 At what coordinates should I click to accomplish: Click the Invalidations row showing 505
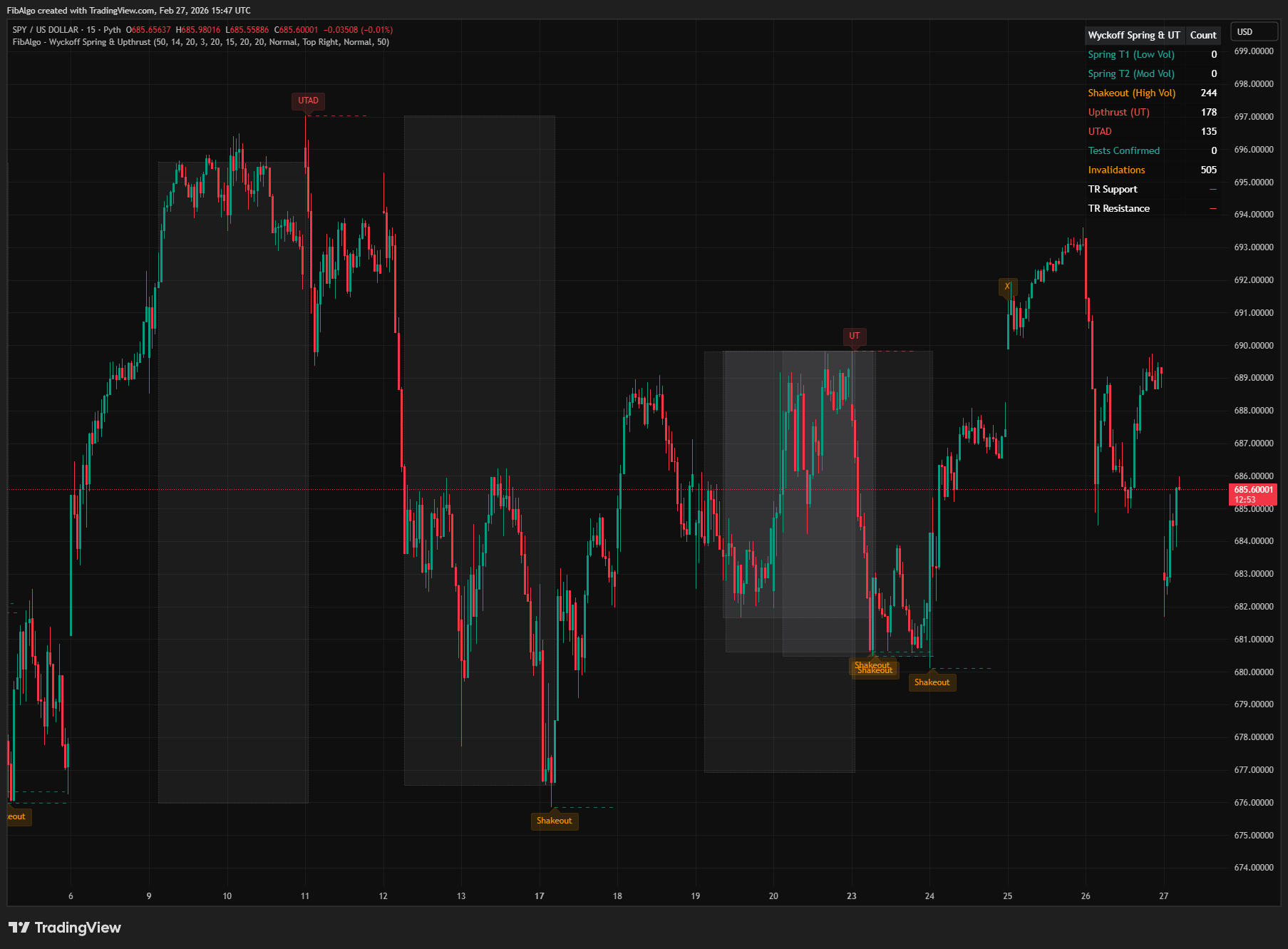(1116, 170)
